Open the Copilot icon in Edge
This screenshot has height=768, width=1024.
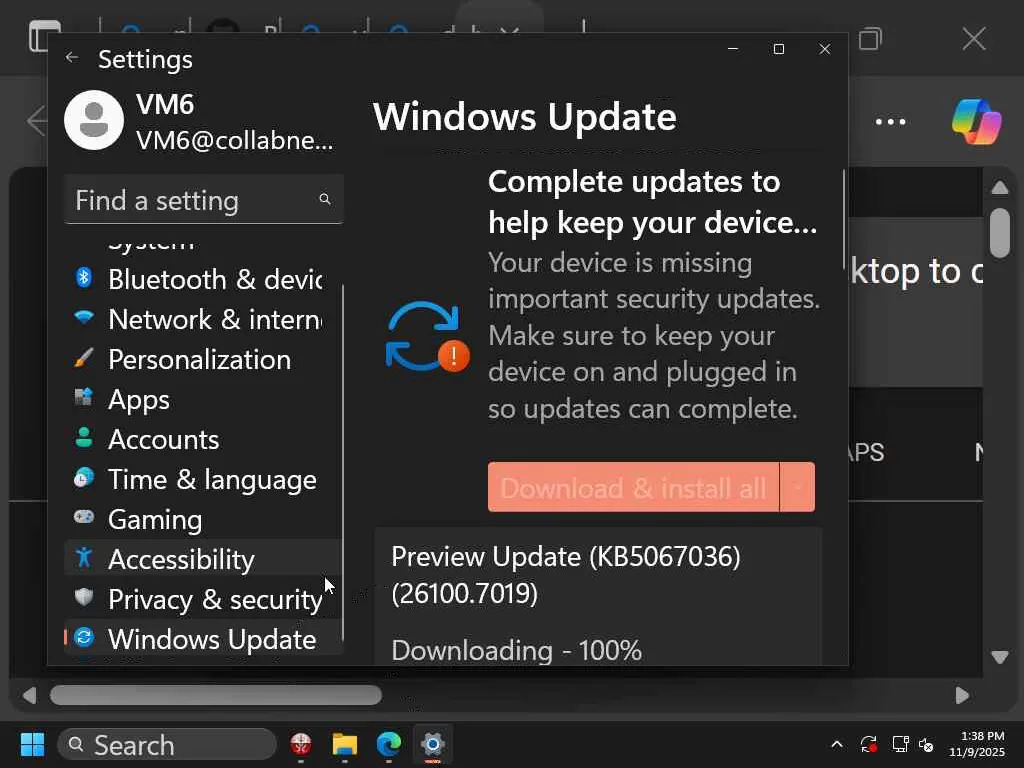(976, 122)
